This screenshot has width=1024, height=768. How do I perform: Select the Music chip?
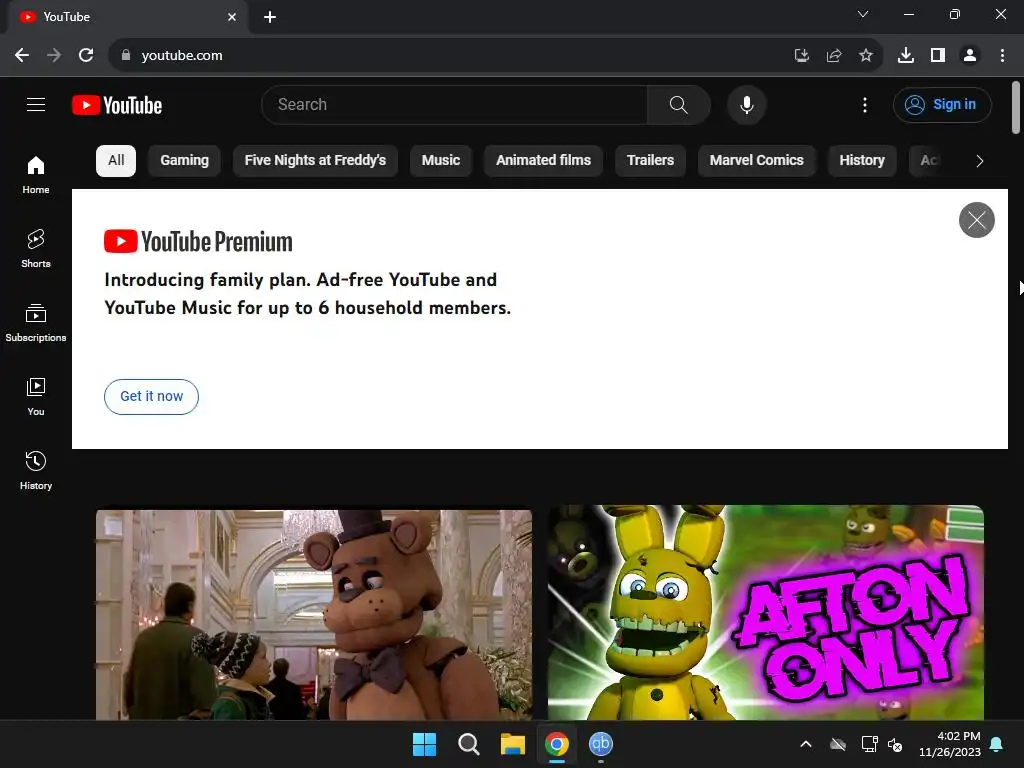coord(441,161)
